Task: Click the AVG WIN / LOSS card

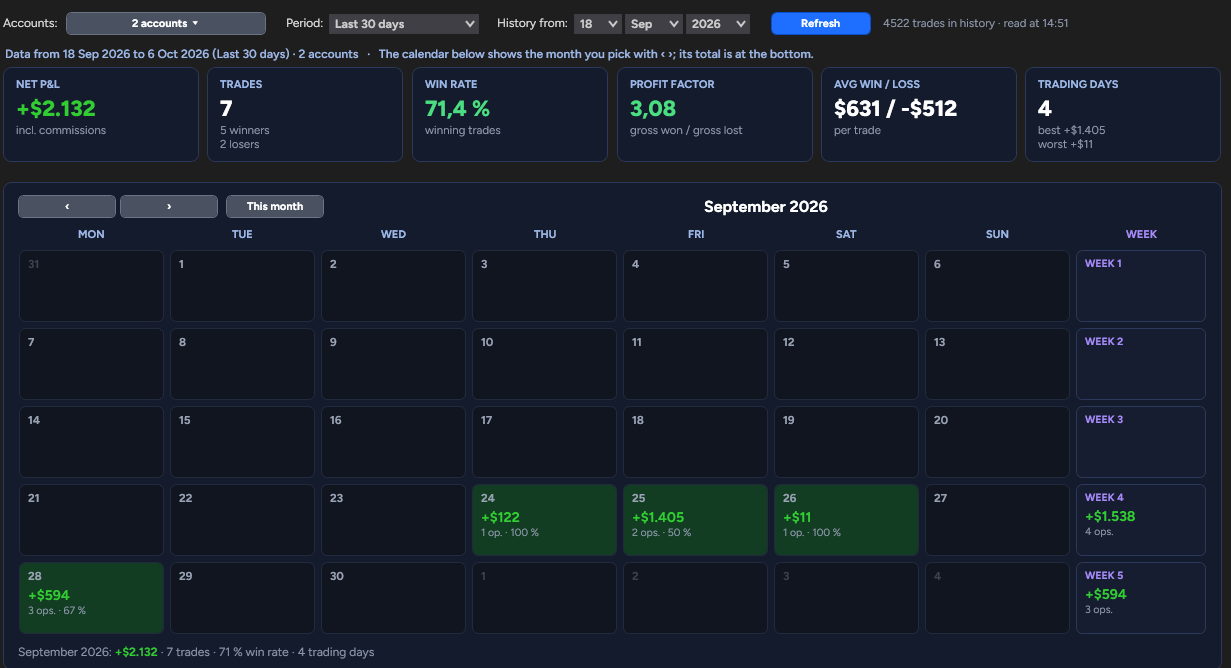Action: tap(919, 115)
